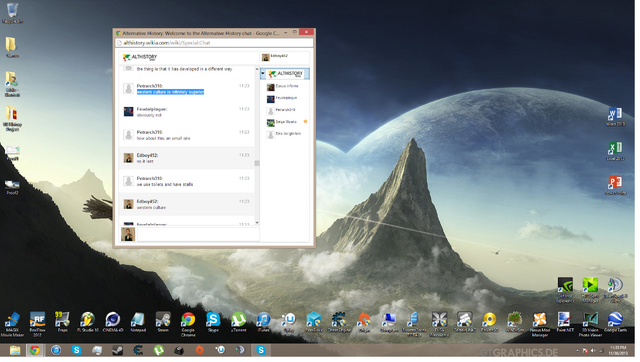This screenshot has height=362, width=640.
Task: Launch the Cheat Engine desktop shortcut
Action: pos(339,322)
